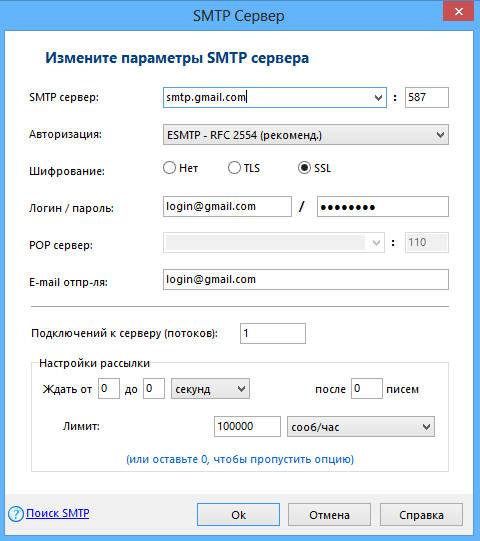This screenshot has width=480, height=541.
Task: Click the password field
Action: click(383, 207)
